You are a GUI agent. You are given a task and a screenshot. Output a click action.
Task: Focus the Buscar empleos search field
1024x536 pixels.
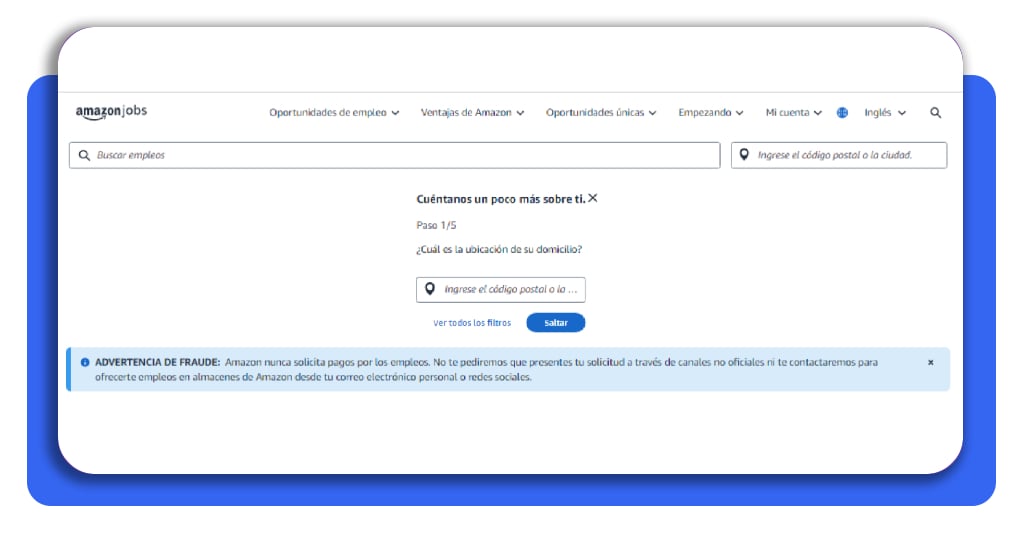coord(394,155)
